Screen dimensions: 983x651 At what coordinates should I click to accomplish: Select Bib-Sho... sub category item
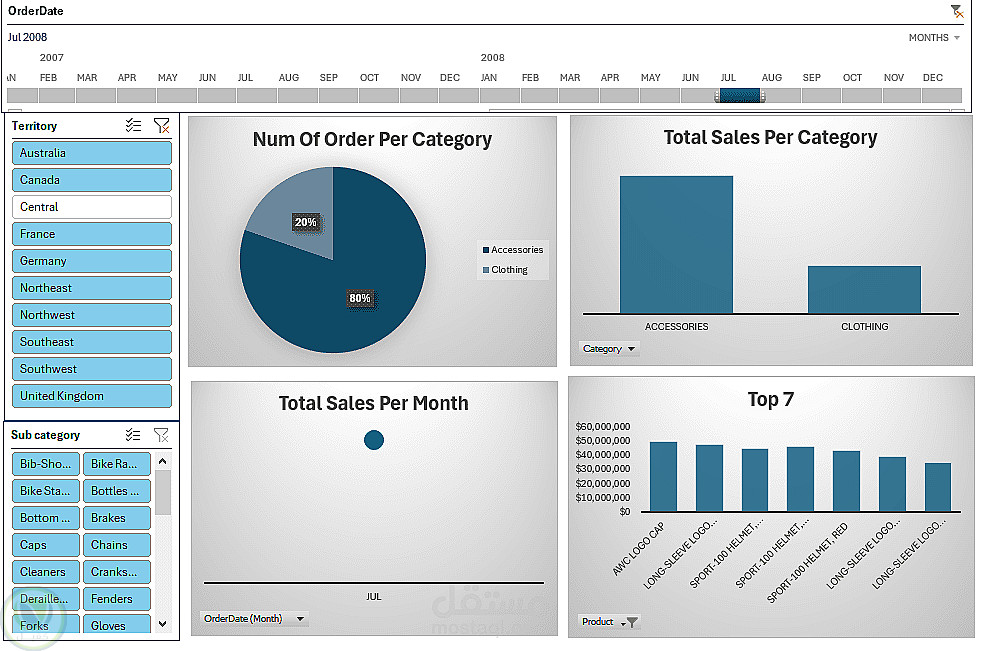click(46, 464)
